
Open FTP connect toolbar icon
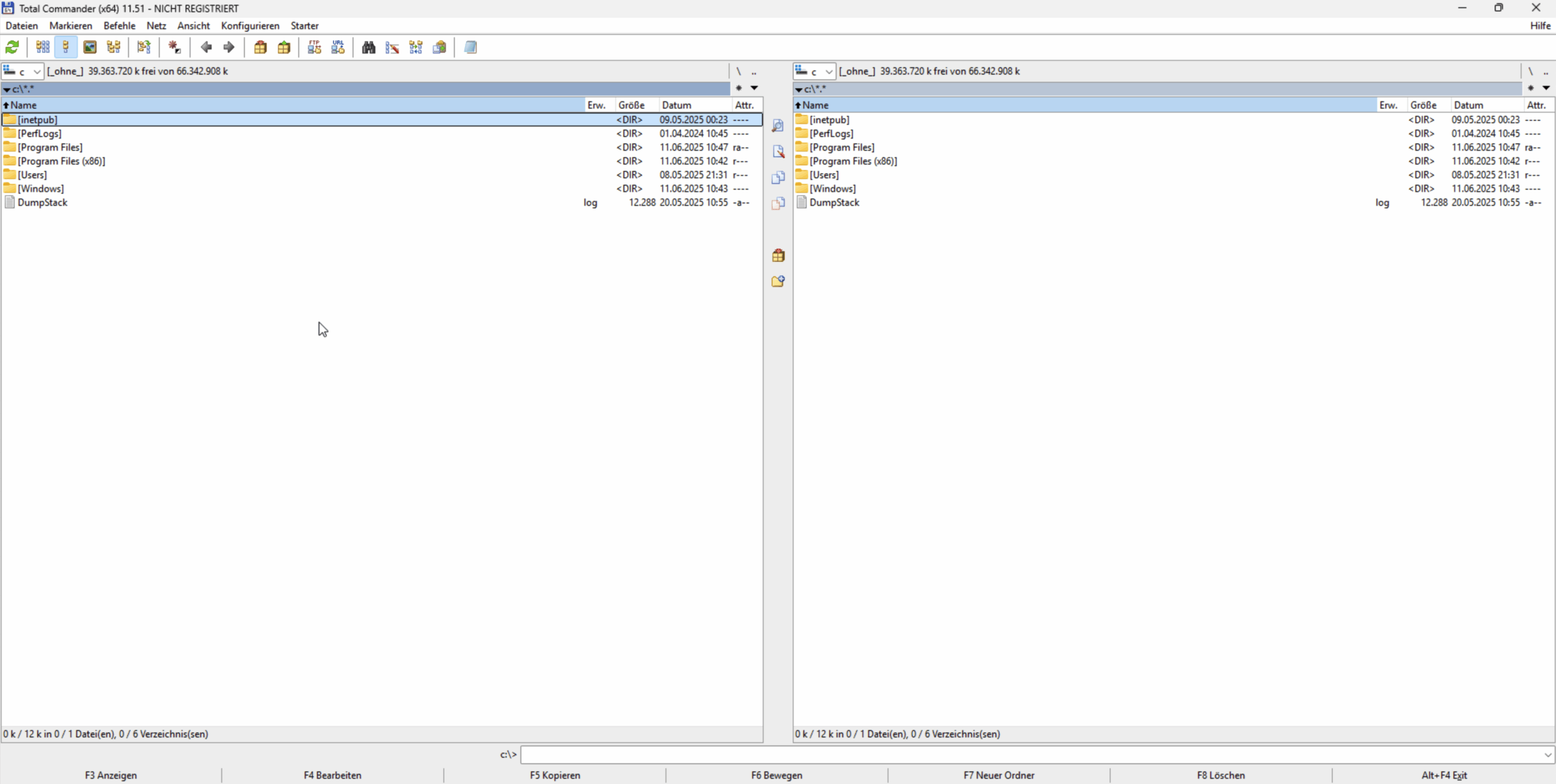pos(314,47)
